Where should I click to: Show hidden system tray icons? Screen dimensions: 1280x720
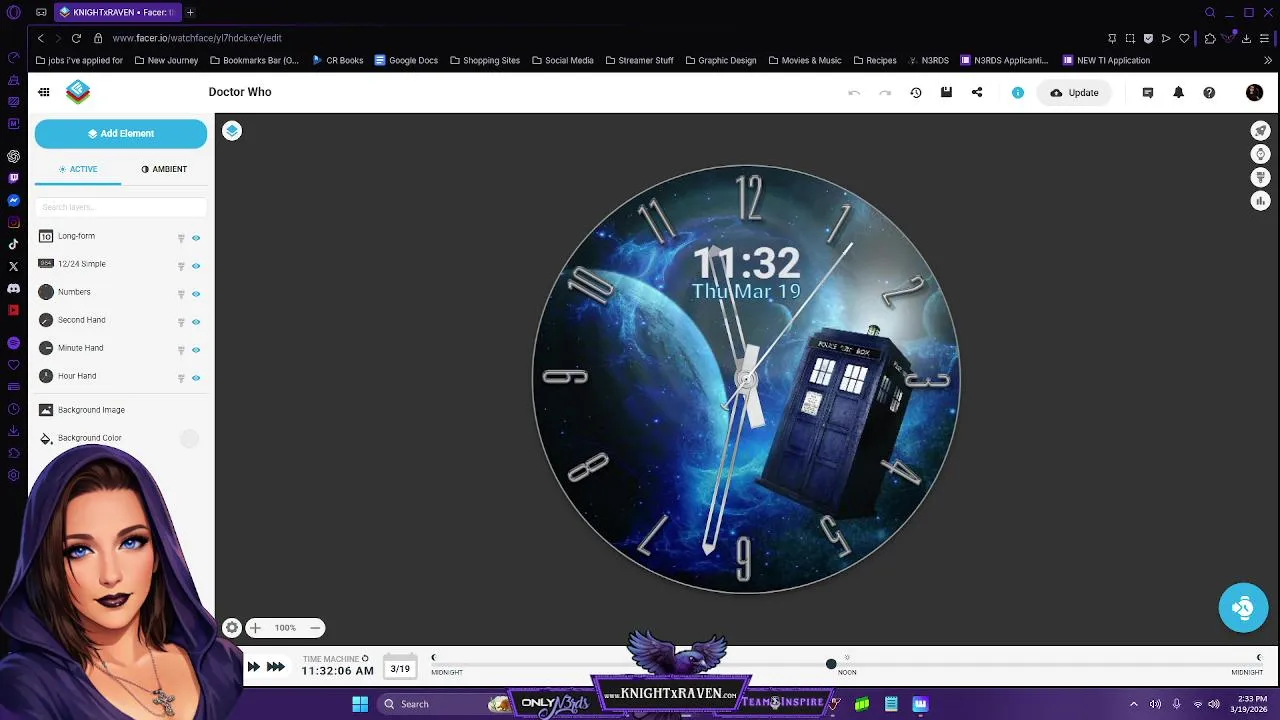pyautogui.click(x=1133, y=704)
